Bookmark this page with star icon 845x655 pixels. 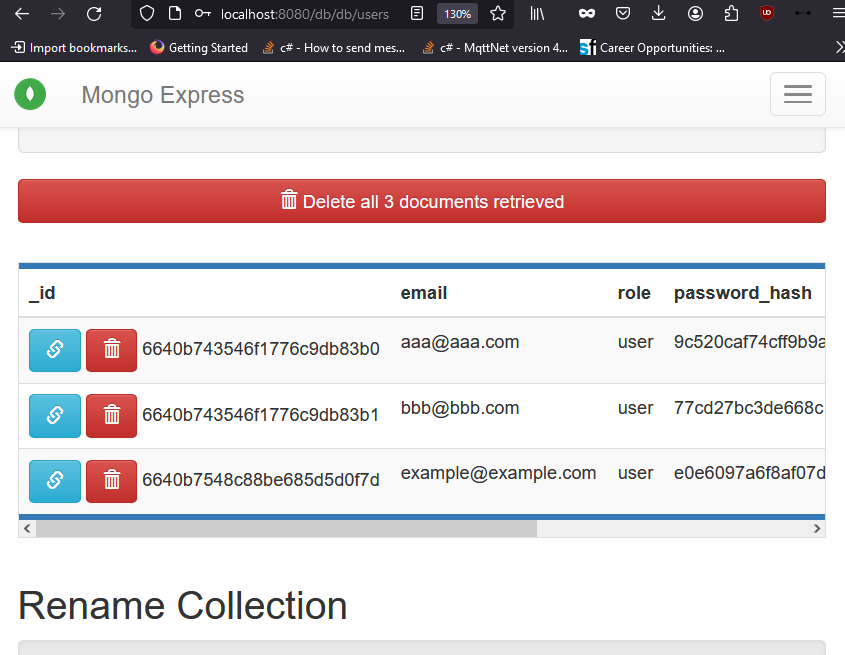click(498, 13)
